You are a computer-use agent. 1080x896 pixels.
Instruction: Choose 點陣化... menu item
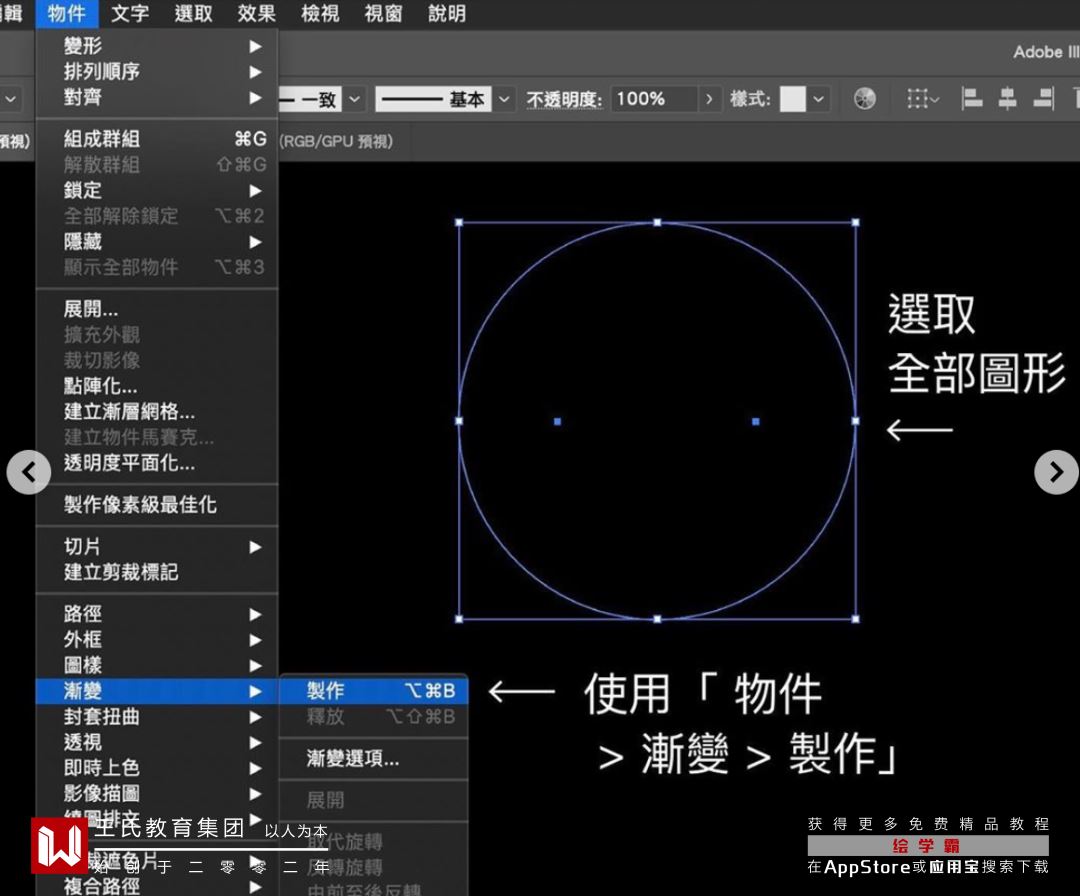157,386
